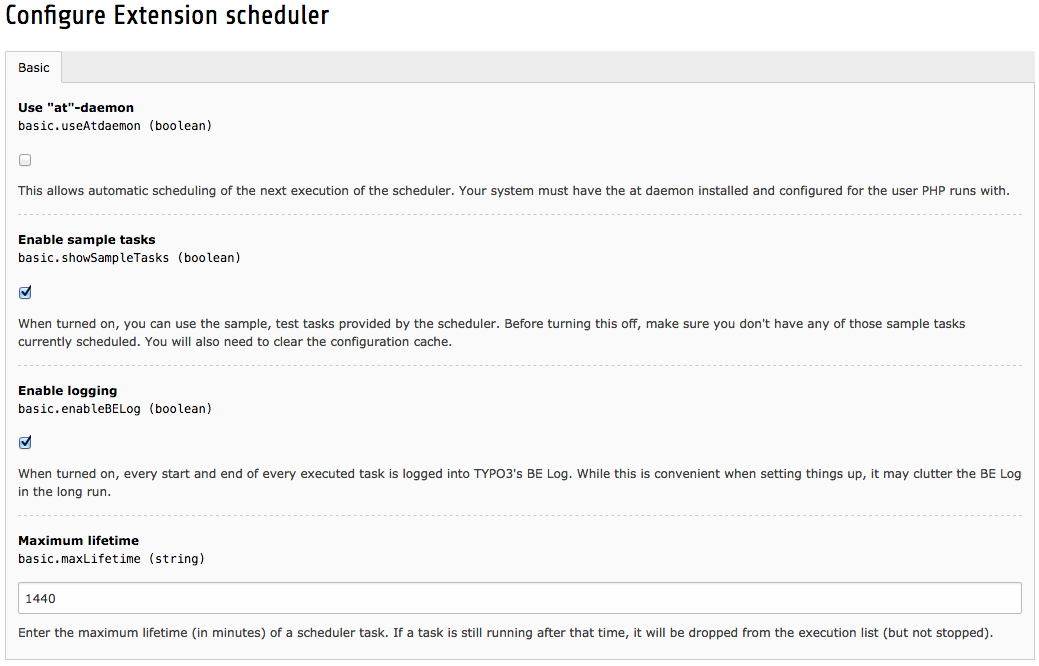This screenshot has height=666, width=1039.
Task: Click the maximum lifetime help text
Action: coord(506,633)
